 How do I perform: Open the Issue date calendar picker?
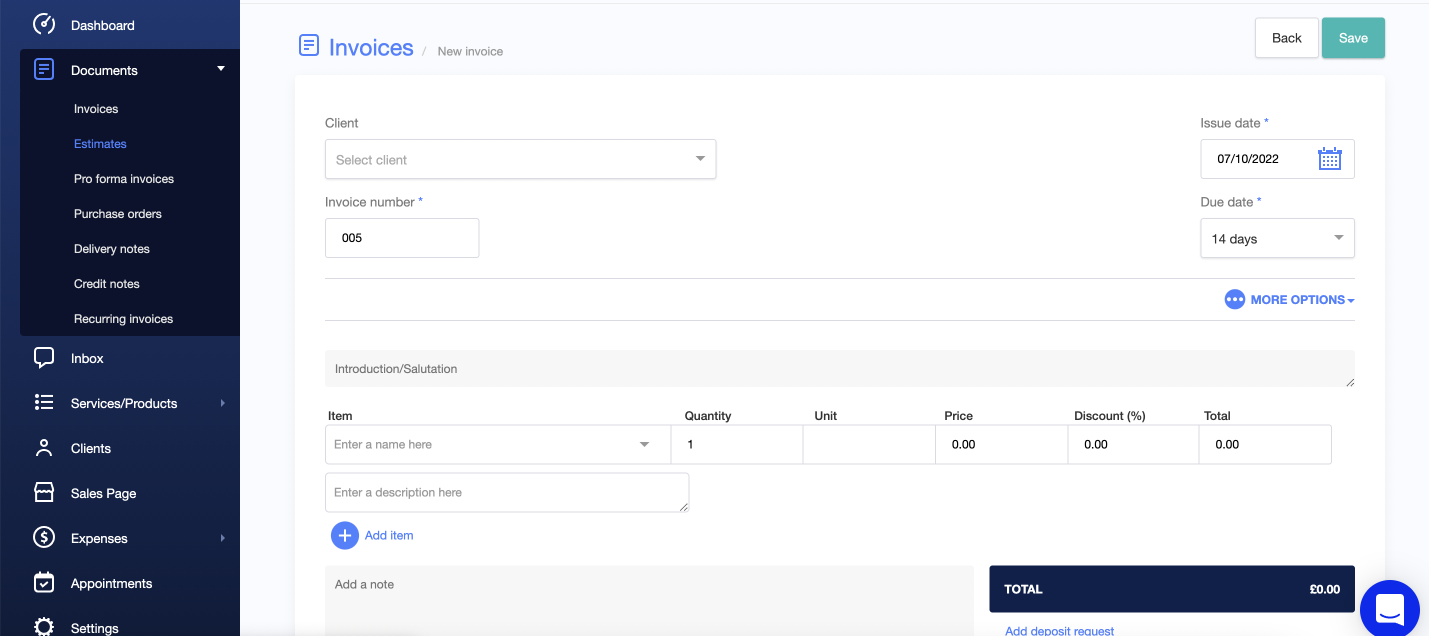click(1329, 158)
